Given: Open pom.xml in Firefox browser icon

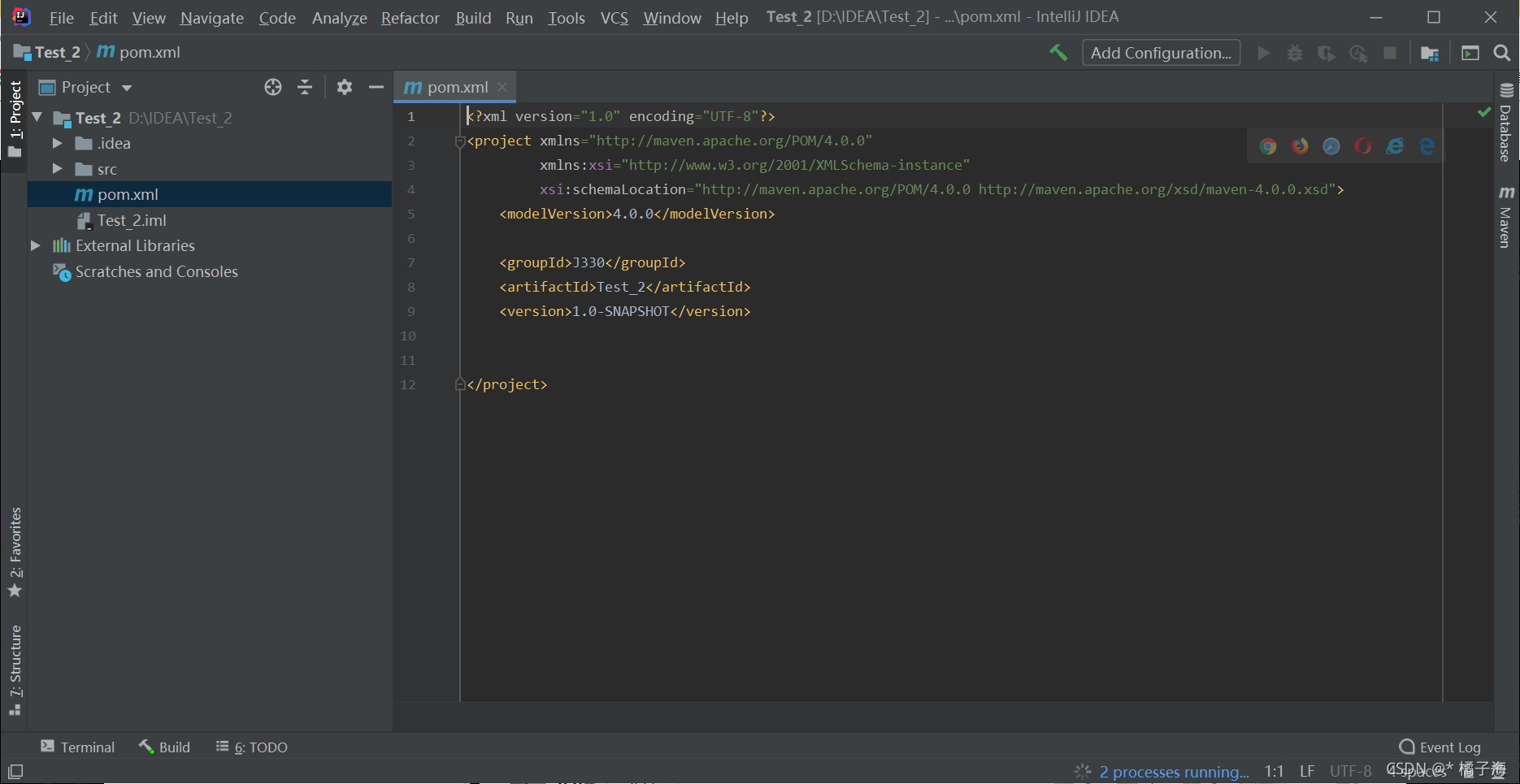Looking at the screenshot, I should coord(1300,146).
